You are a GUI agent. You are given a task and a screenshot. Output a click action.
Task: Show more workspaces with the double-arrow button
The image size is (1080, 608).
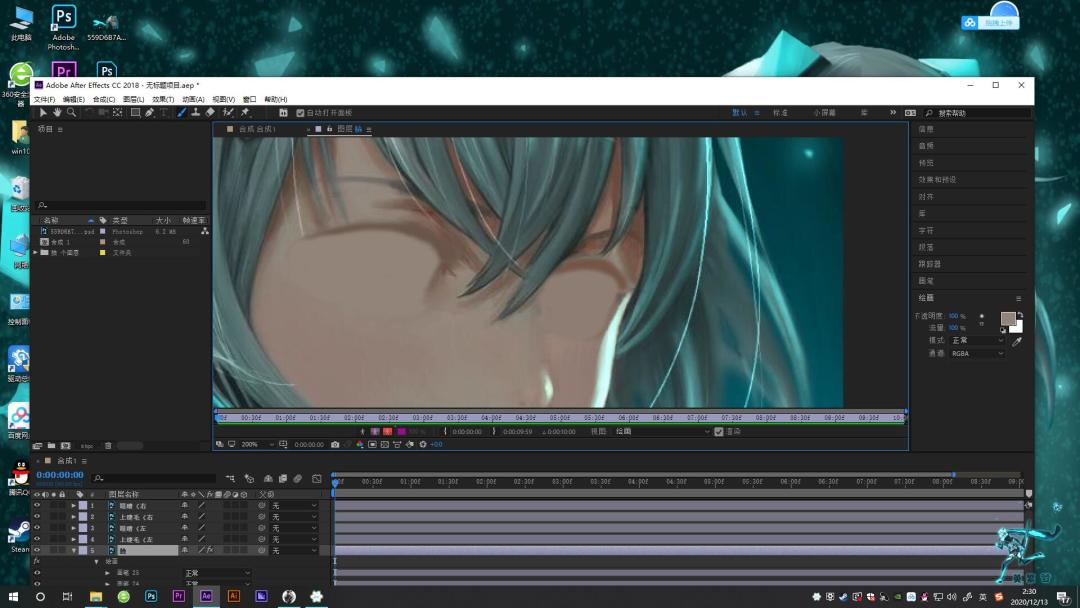click(893, 113)
